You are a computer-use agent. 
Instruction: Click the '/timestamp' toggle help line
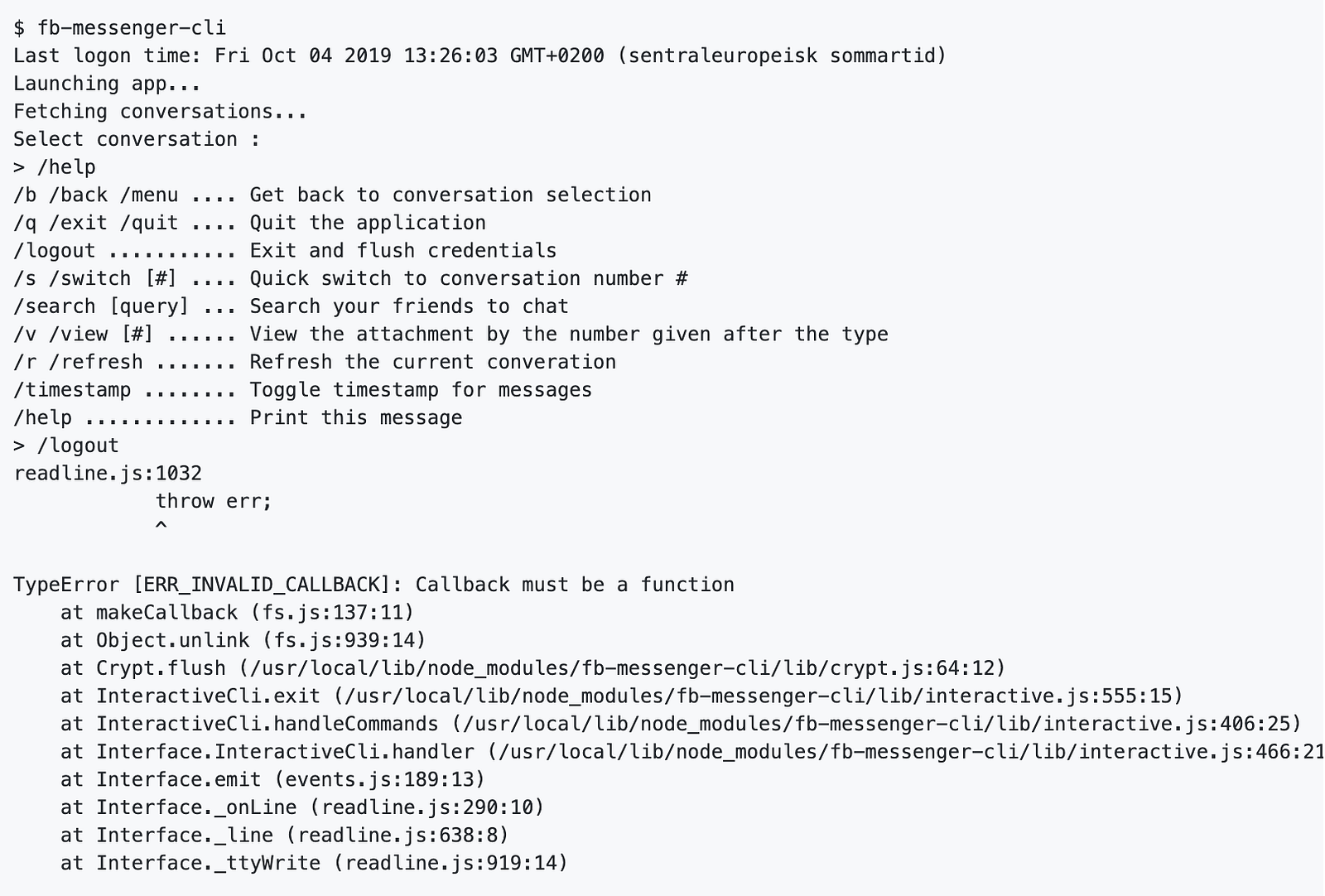click(x=302, y=390)
